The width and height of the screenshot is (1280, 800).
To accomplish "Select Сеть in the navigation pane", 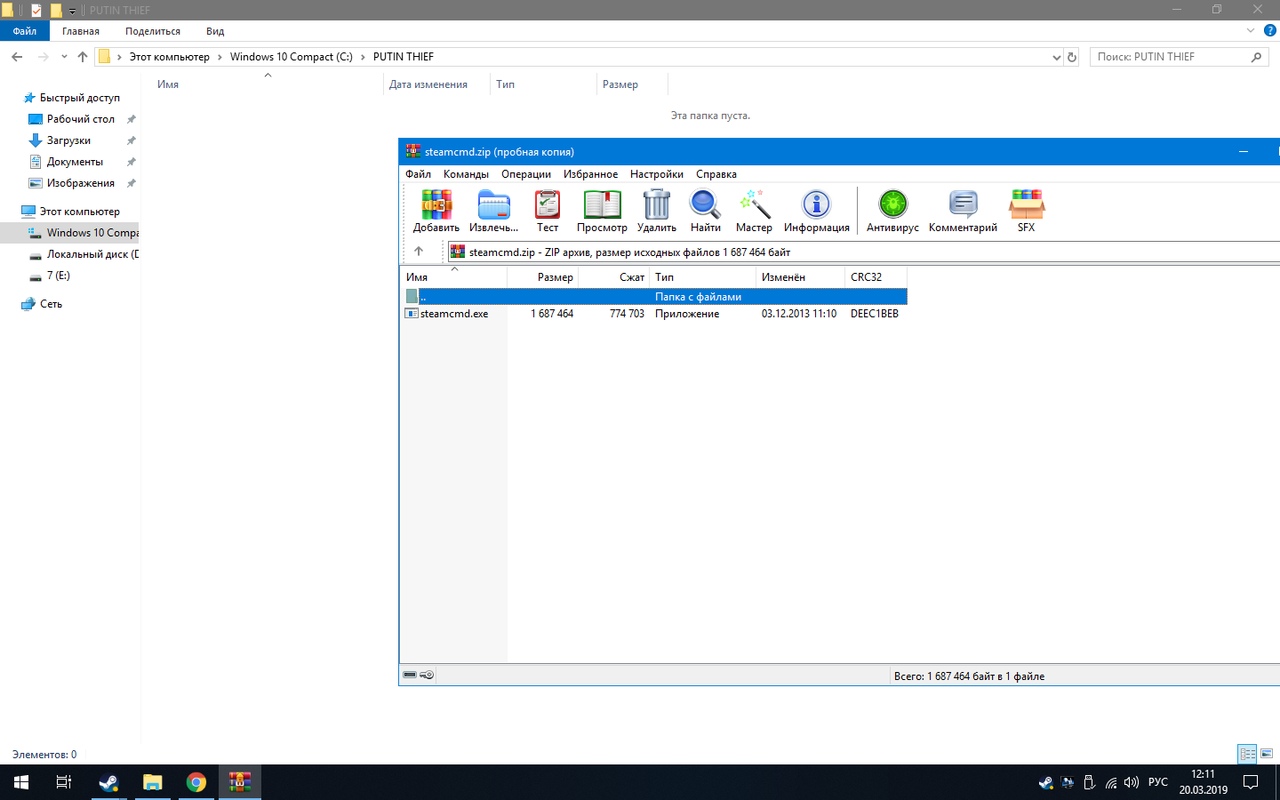I will (x=51, y=304).
